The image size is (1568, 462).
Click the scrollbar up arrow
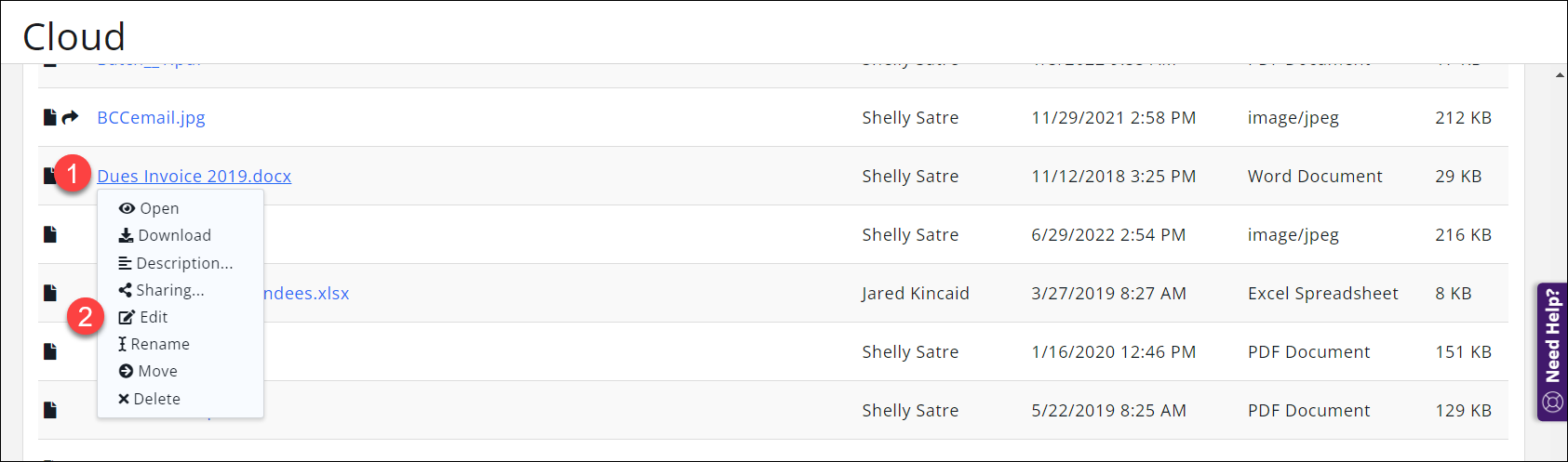tap(1560, 75)
